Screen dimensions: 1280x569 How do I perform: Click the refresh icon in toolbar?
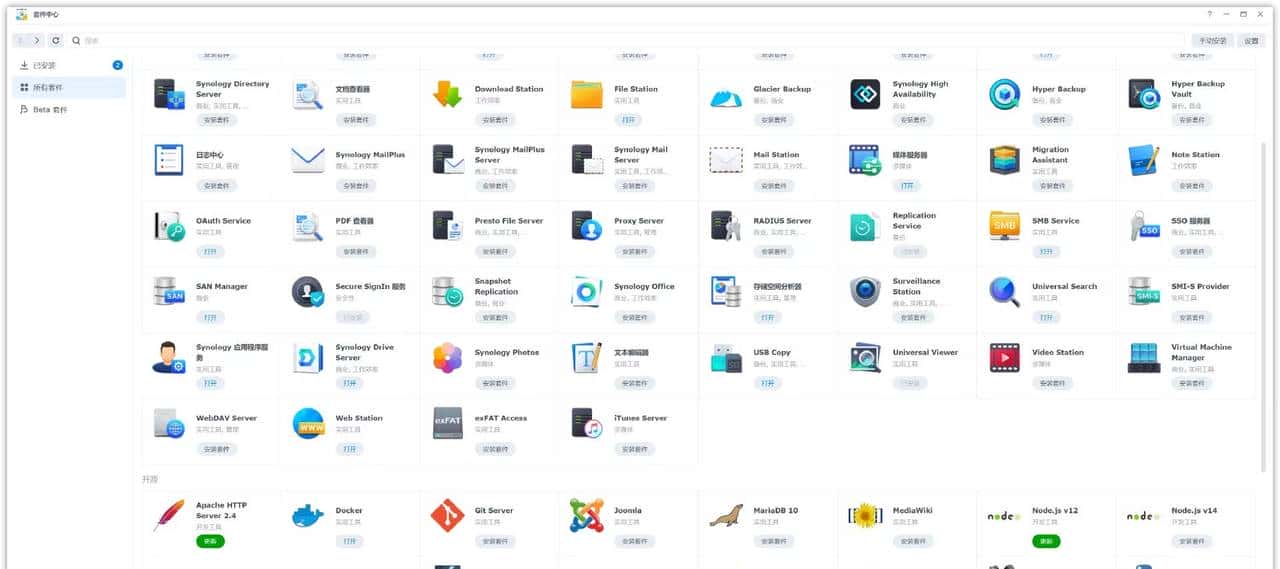click(56, 40)
